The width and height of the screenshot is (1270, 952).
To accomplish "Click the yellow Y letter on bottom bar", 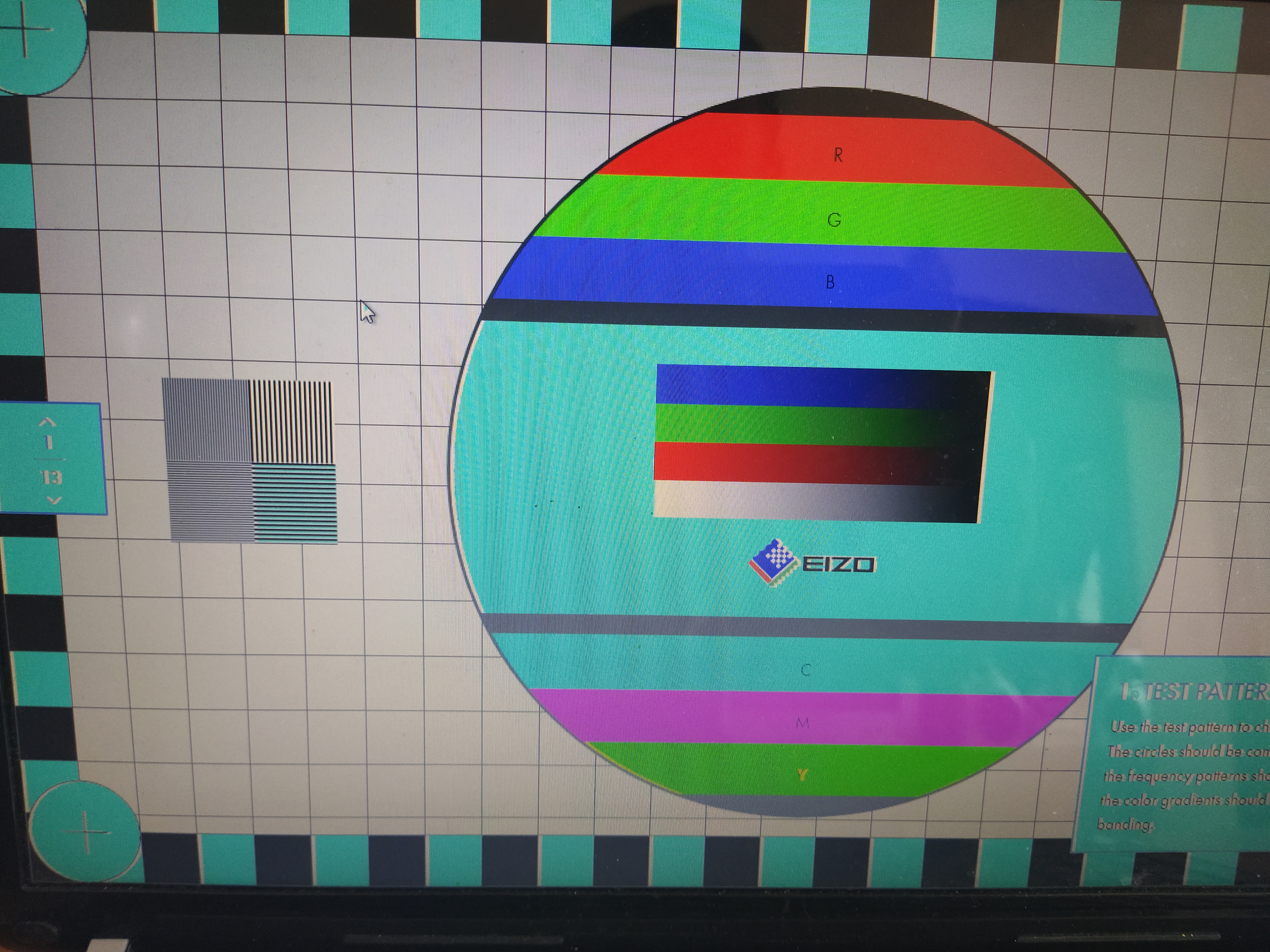I will click(x=802, y=775).
